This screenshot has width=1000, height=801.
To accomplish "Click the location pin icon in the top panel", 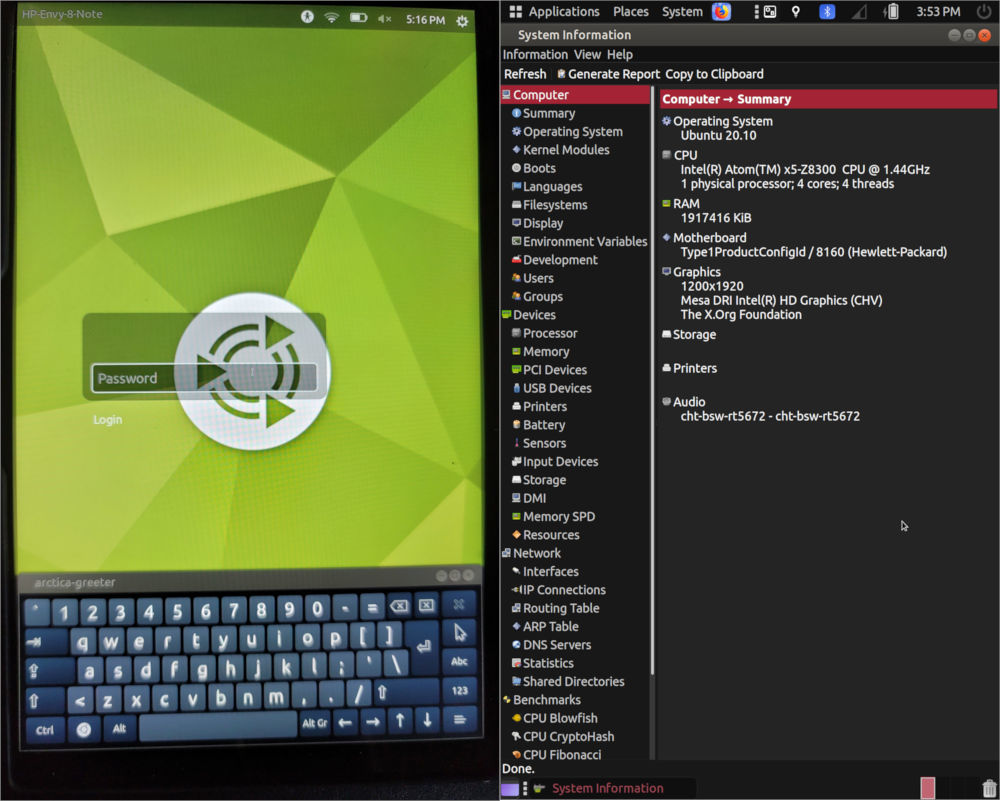I will tap(796, 11).
